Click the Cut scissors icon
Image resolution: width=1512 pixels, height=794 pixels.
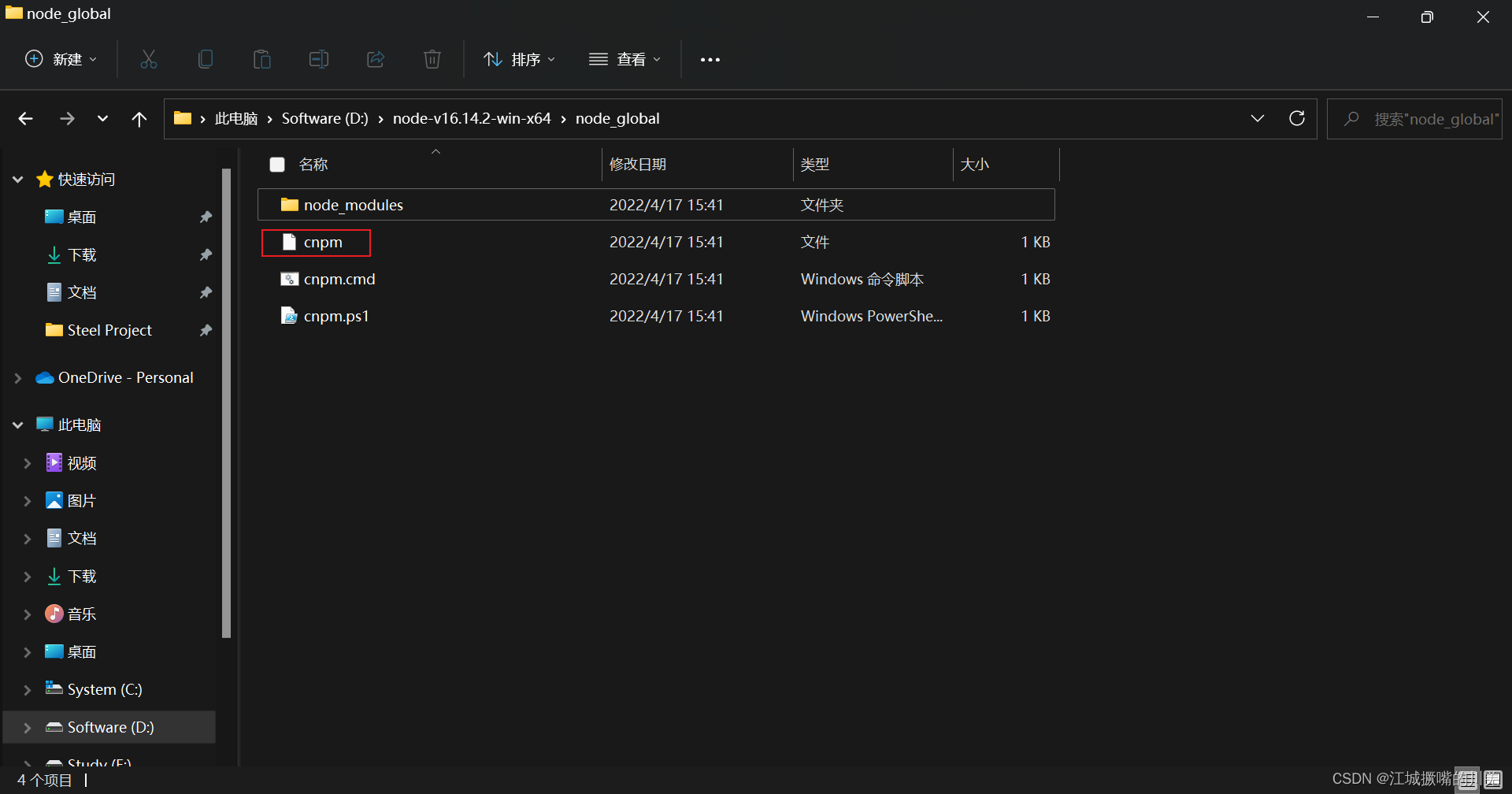click(149, 59)
